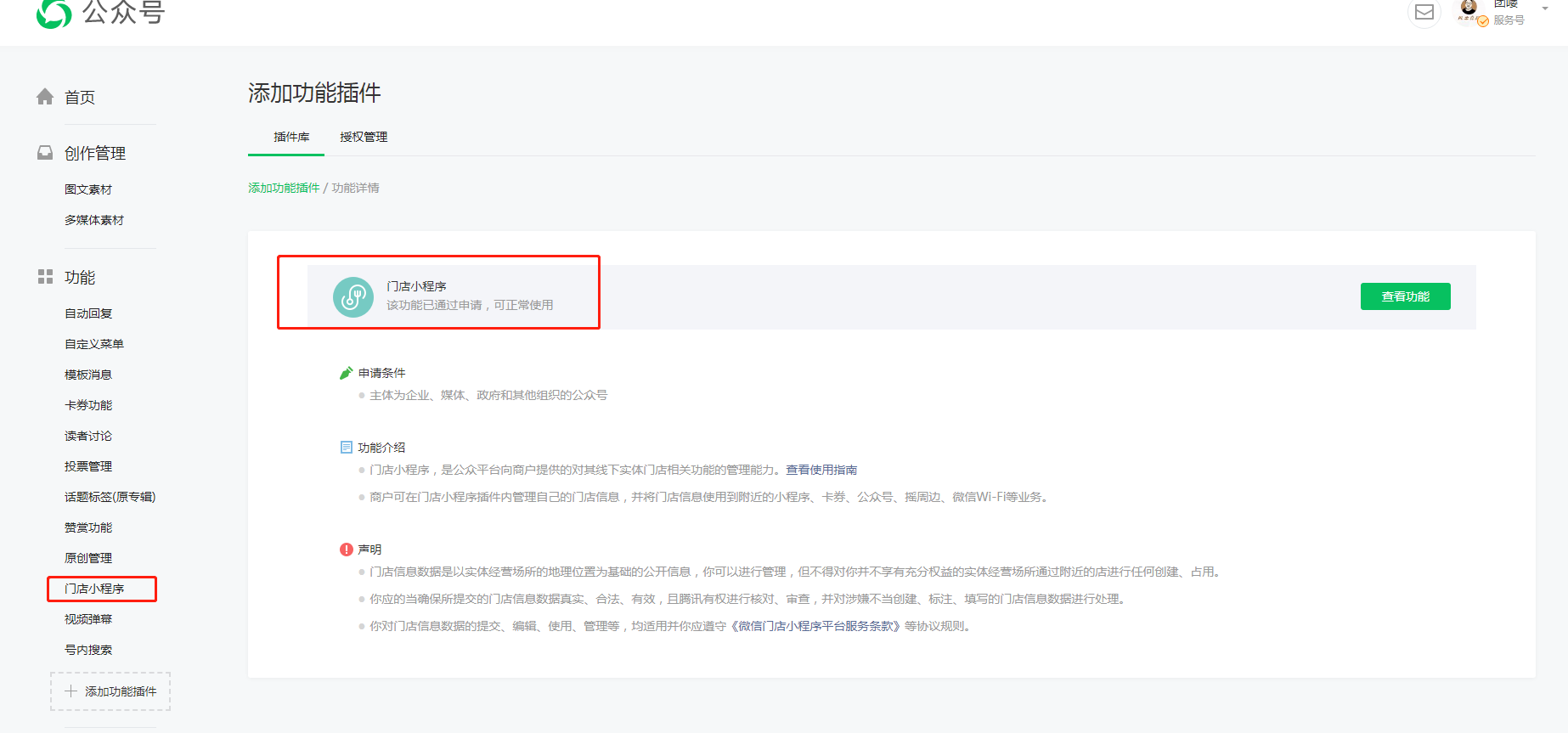Open 读者讨论 in sidebar
The width and height of the screenshot is (1568, 733).
point(88,436)
